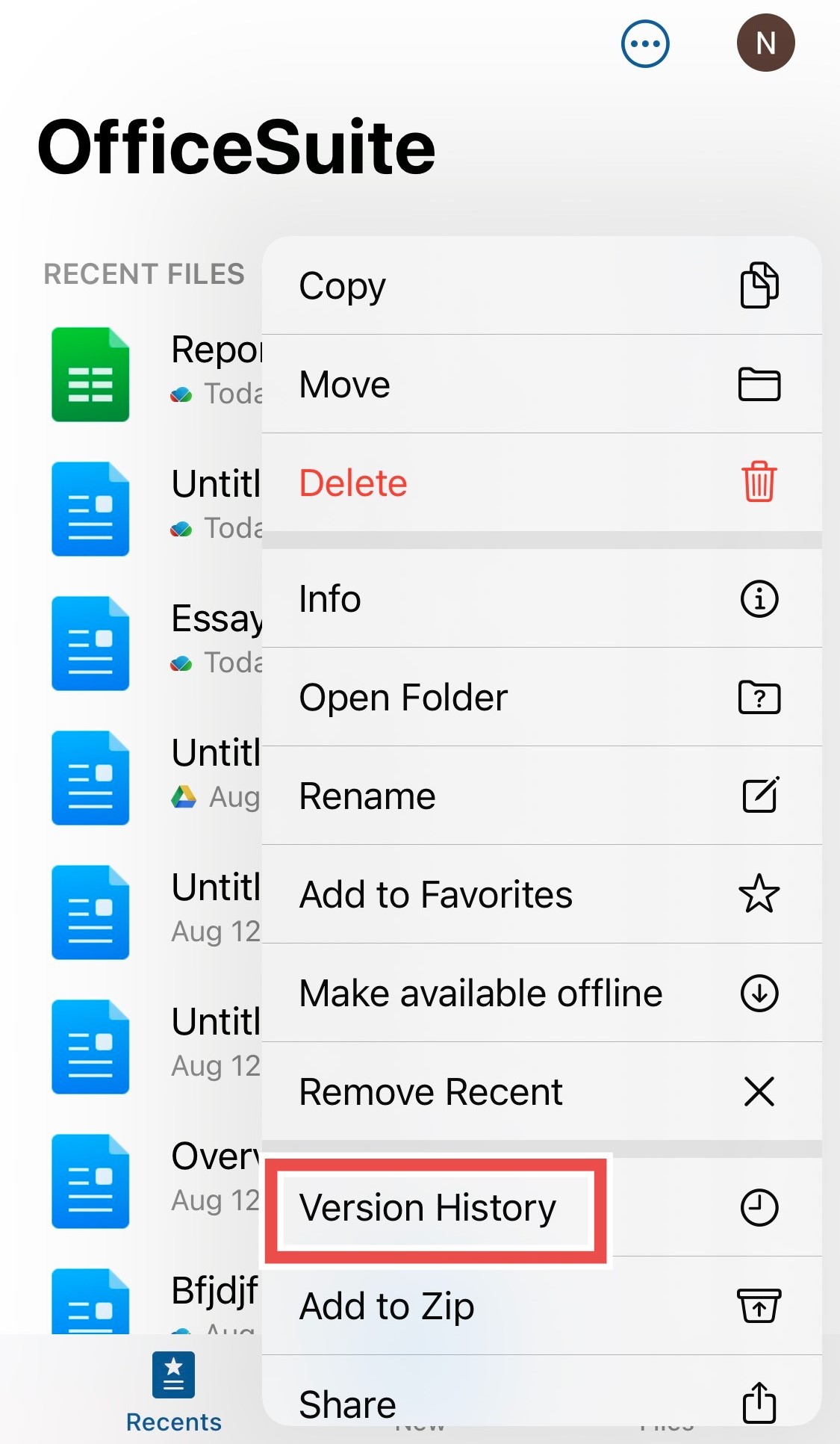Image resolution: width=840 pixels, height=1444 pixels.
Task: Tap the offline download arrow icon
Action: pos(759,993)
